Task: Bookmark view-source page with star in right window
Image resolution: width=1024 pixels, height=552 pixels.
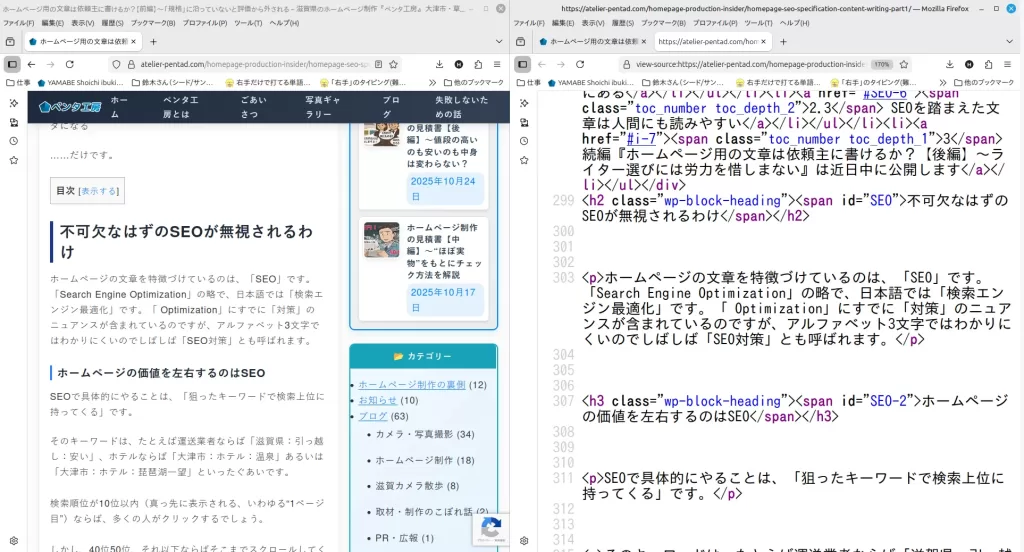Action: [x=904, y=64]
